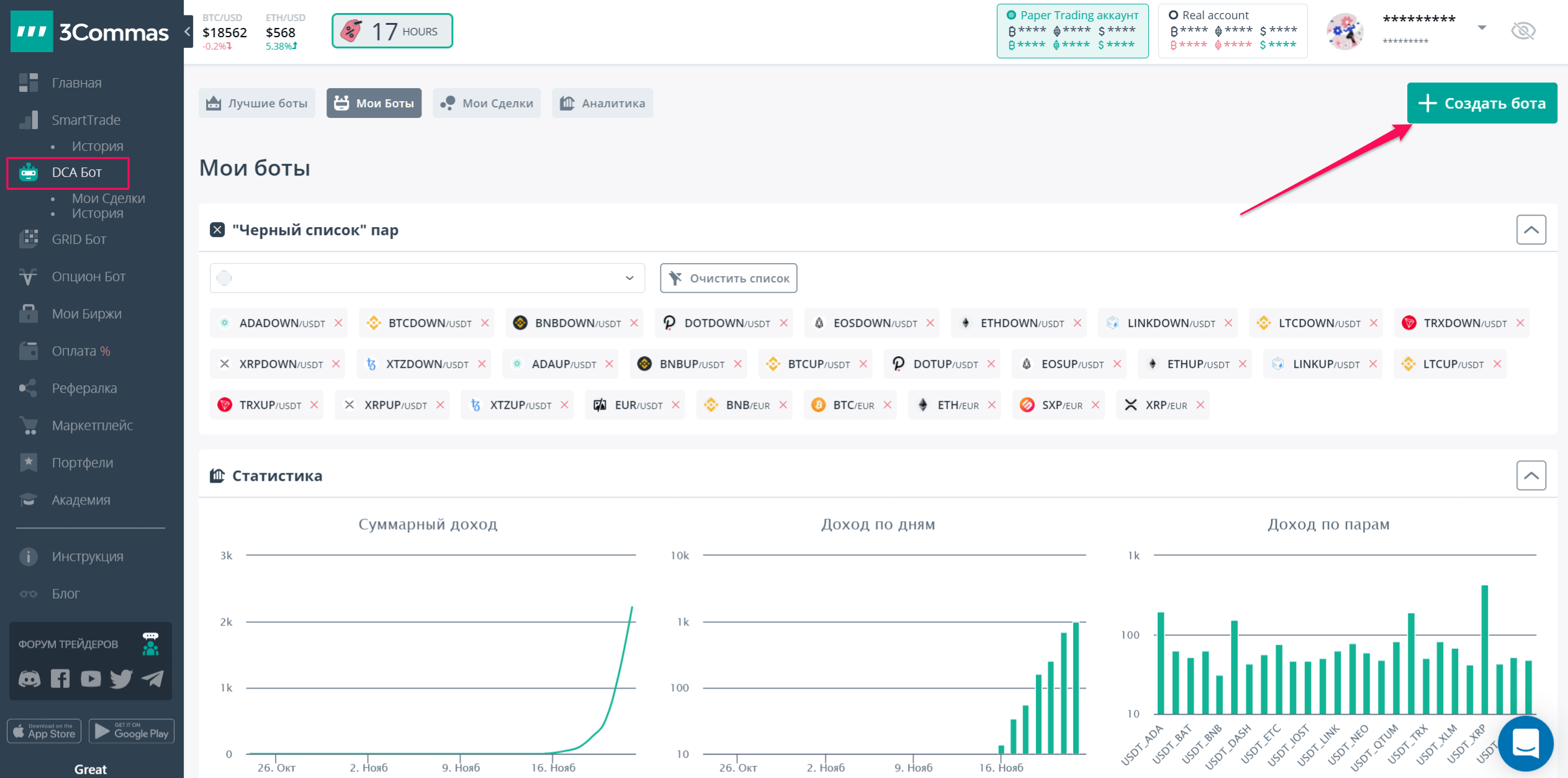The height and width of the screenshot is (778, 1568).
Task: Click the Google Play download badge
Action: click(132, 731)
